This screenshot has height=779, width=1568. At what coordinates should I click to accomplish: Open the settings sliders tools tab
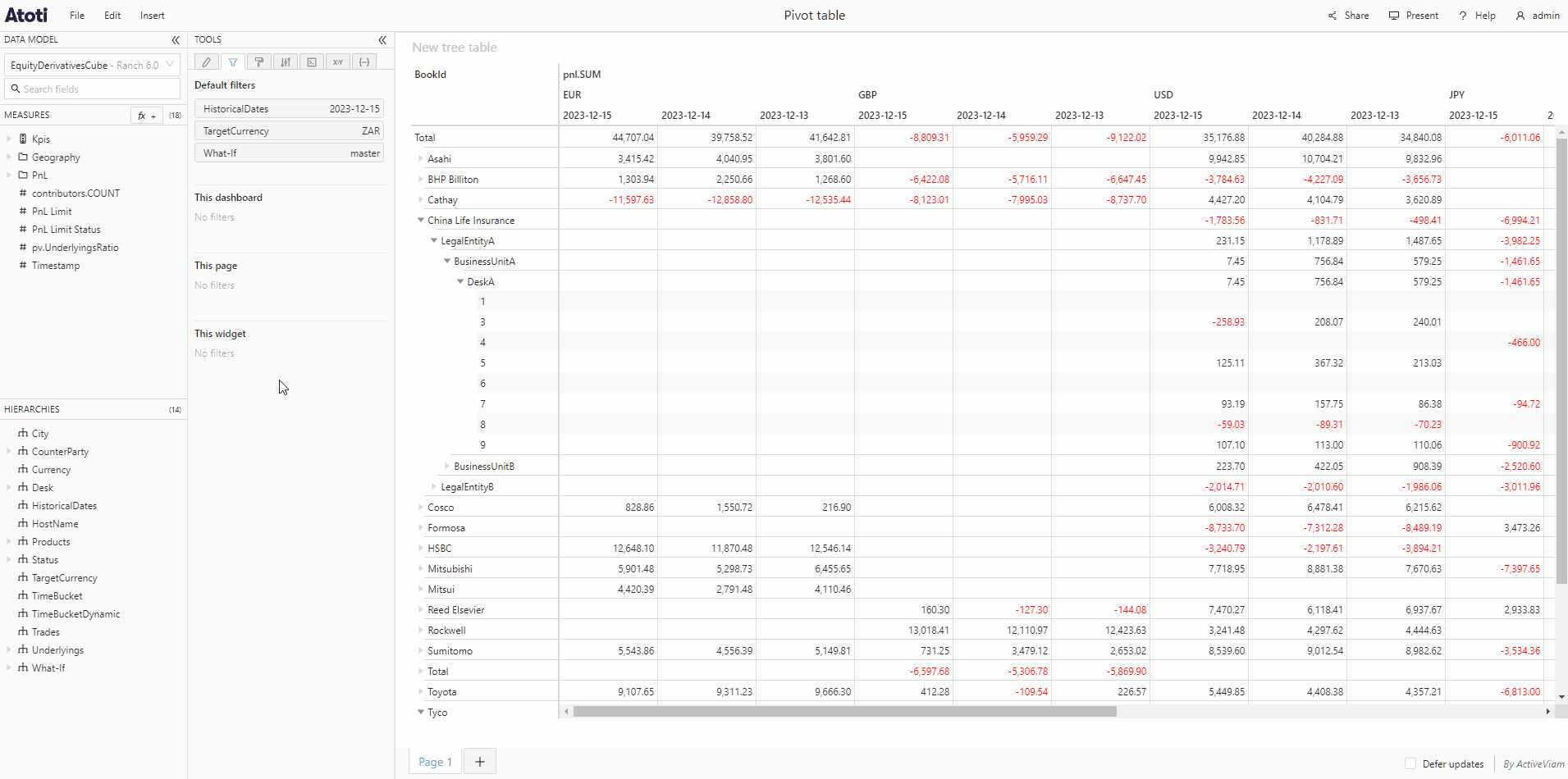[286, 62]
